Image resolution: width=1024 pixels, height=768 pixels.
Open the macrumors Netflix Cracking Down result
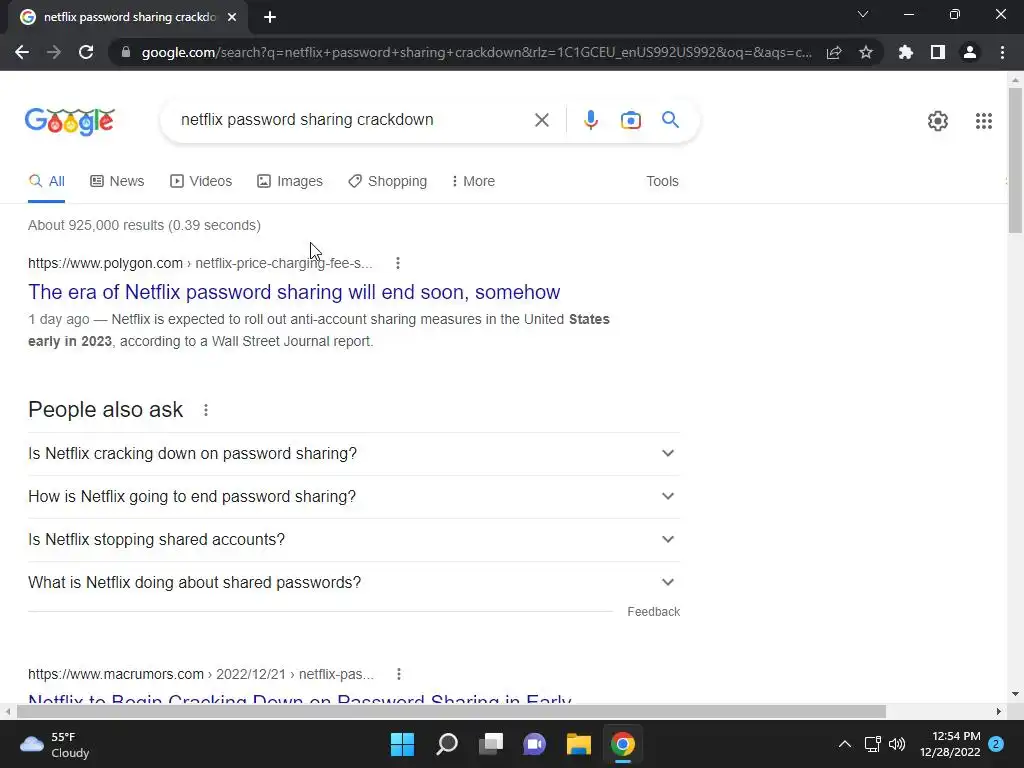click(300, 698)
